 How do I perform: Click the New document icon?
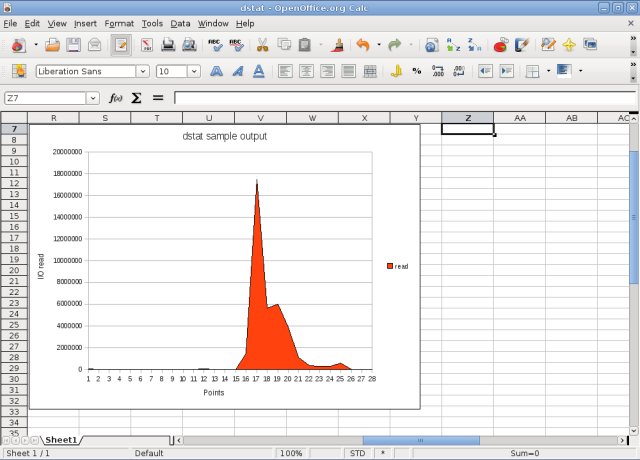click(x=18, y=45)
